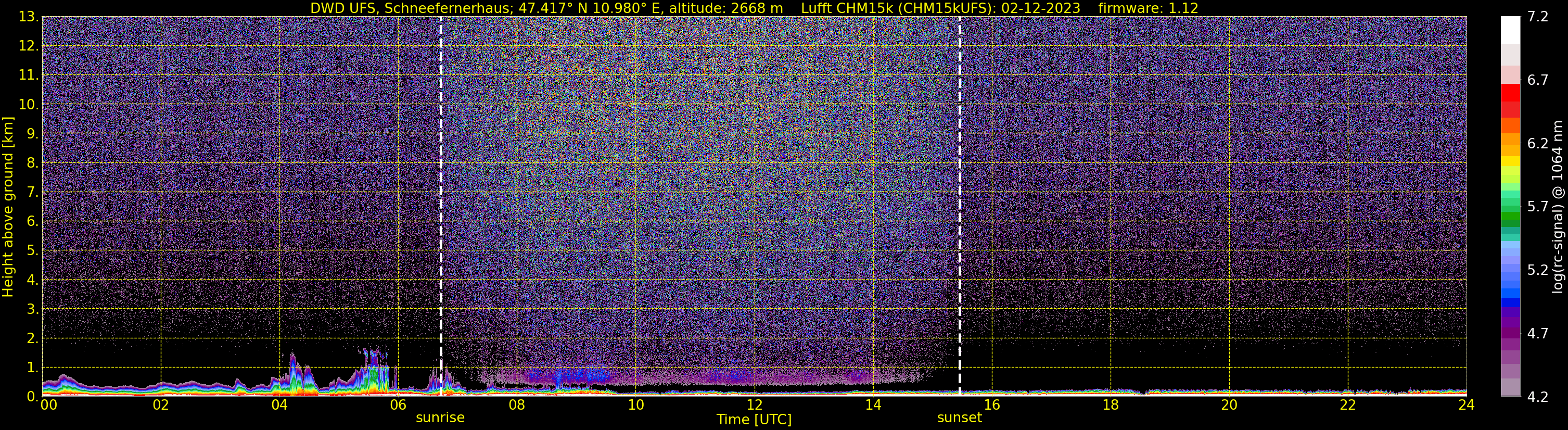
Task: Click the "5.2" colorbar tick label
Action: [1538, 270]
